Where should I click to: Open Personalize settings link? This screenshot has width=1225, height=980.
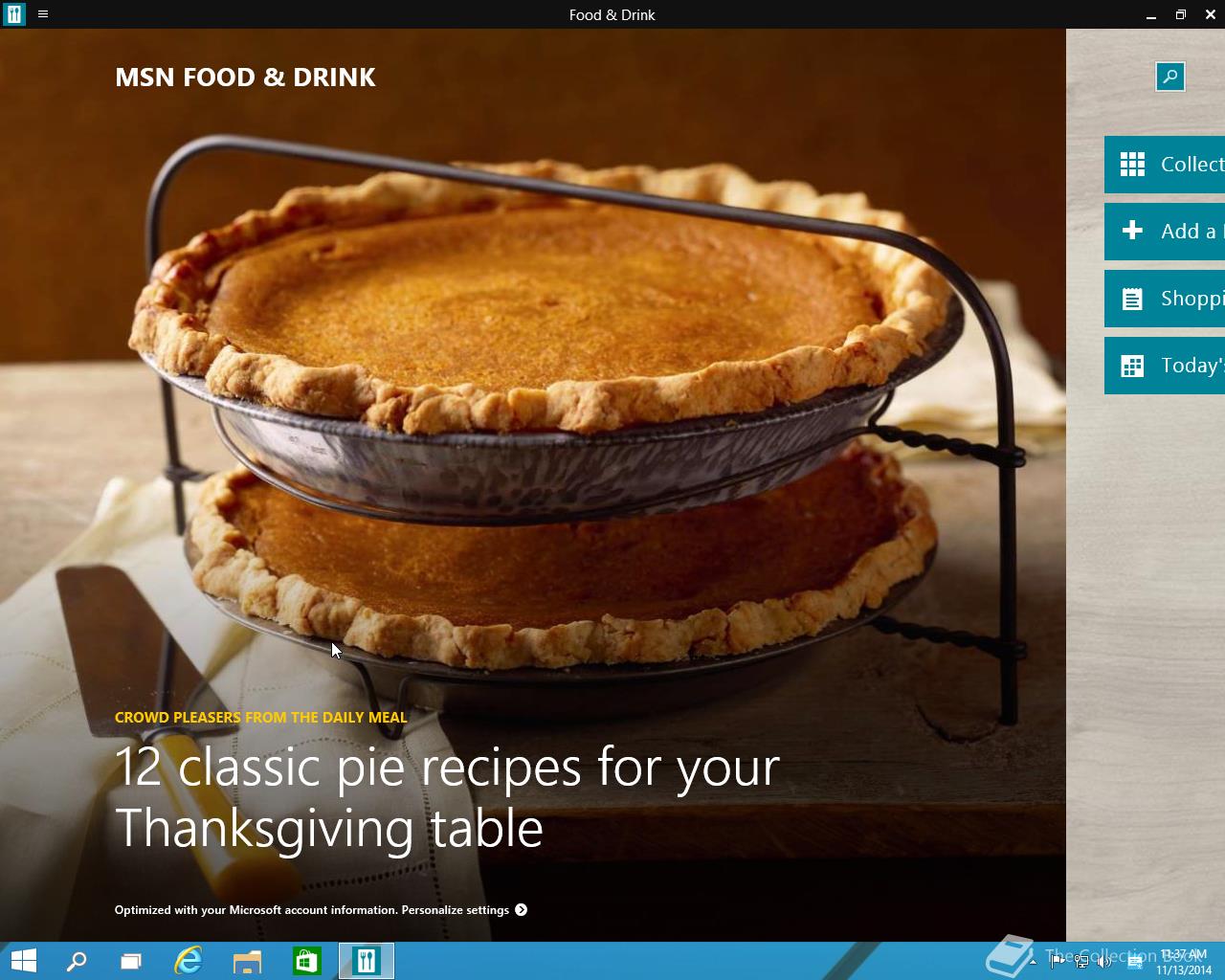(x=455, y=910)
